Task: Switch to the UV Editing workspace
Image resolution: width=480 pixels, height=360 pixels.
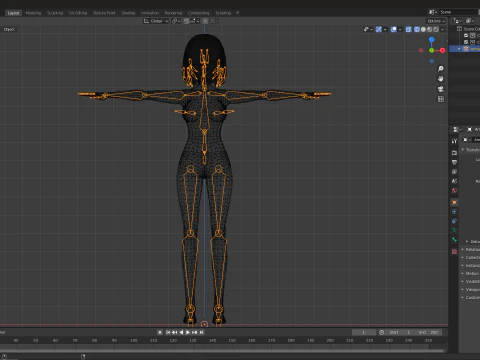Action: (78, 13)
